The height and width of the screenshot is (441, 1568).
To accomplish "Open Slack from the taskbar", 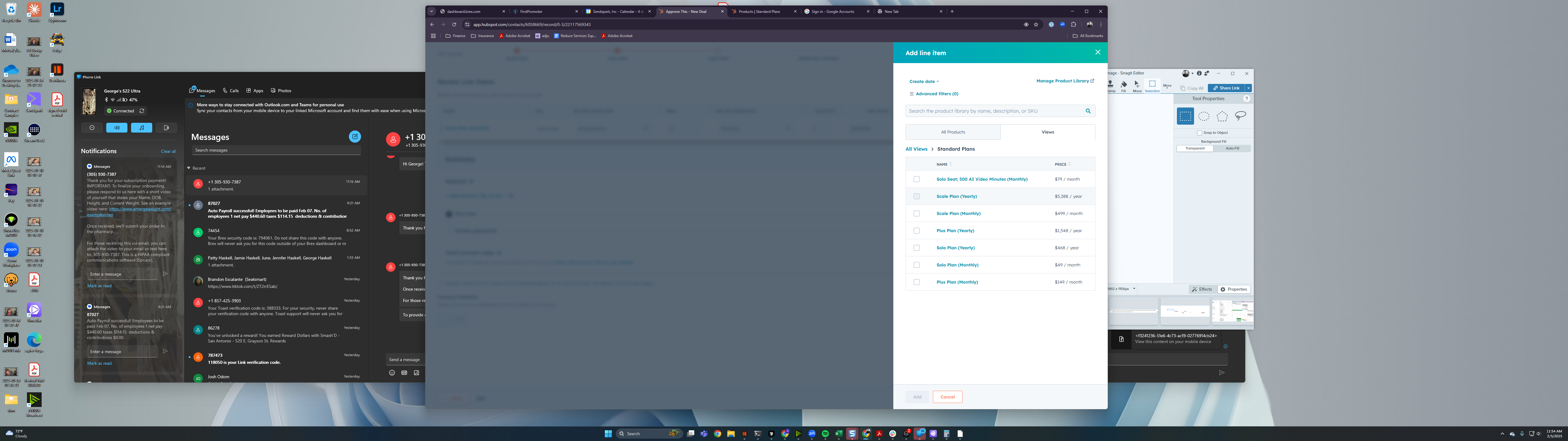I will [893, 434].
